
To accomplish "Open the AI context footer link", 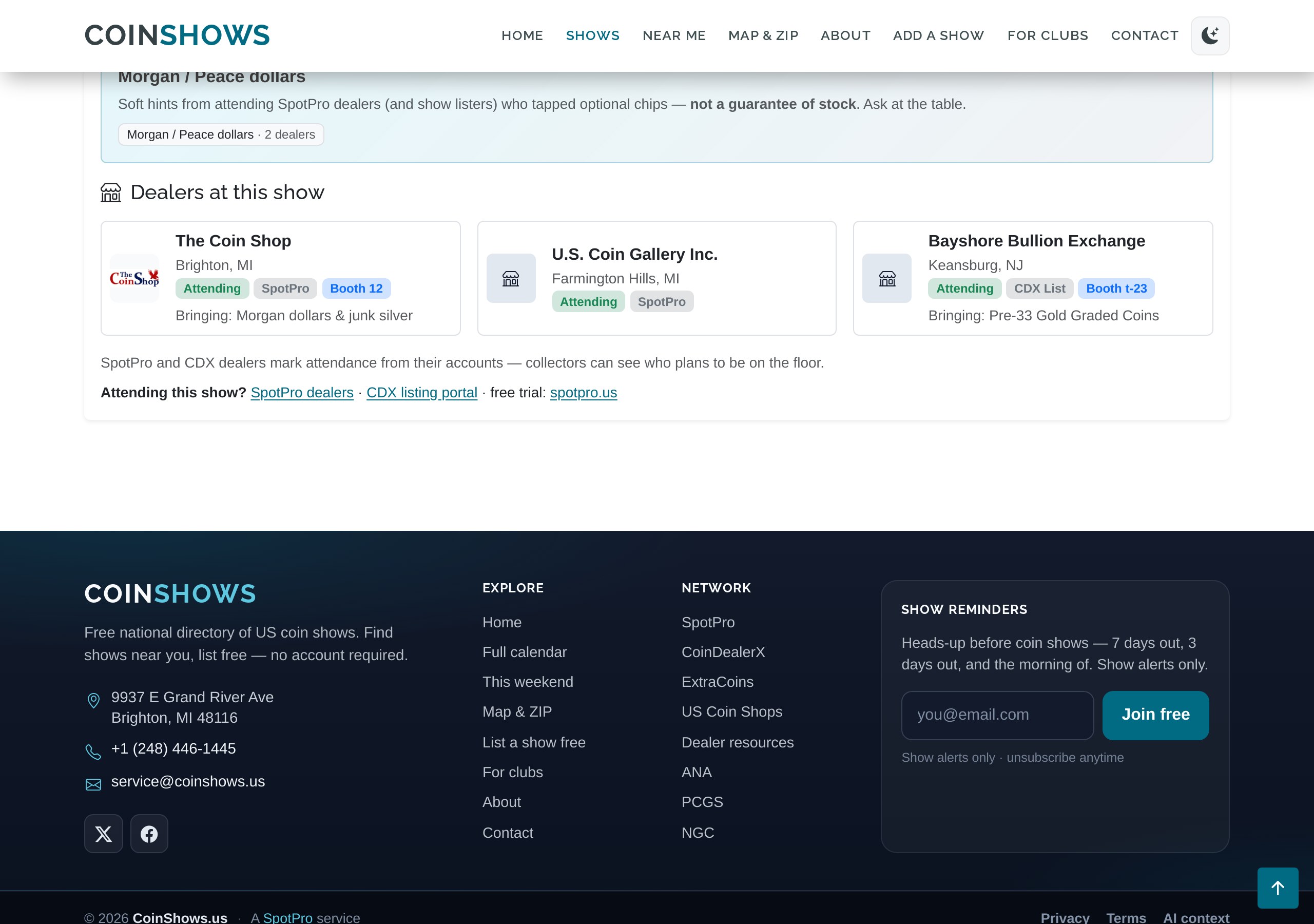I will click(1196, 917).
